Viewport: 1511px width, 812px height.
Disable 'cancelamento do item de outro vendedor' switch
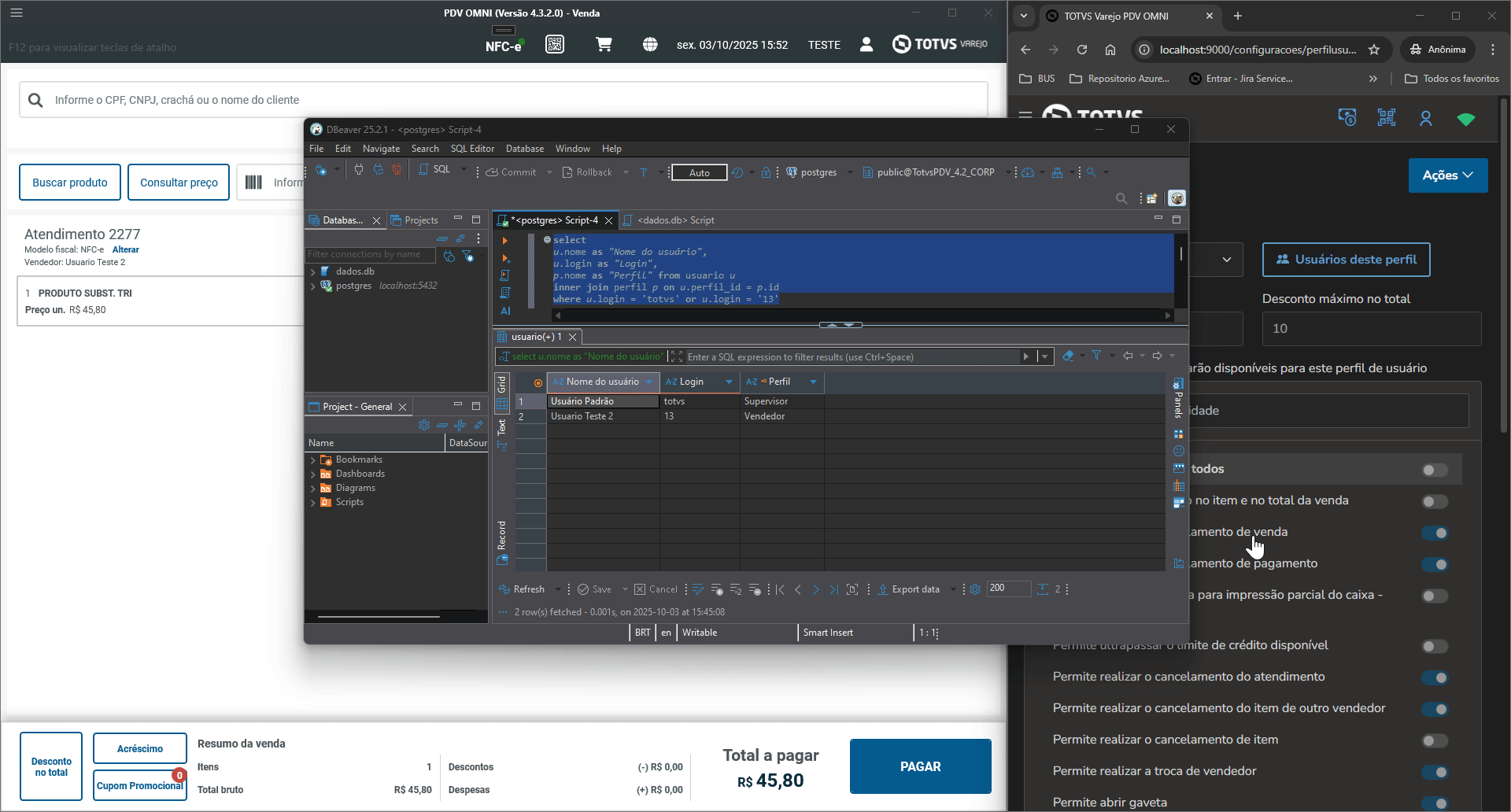point(1435,709)
